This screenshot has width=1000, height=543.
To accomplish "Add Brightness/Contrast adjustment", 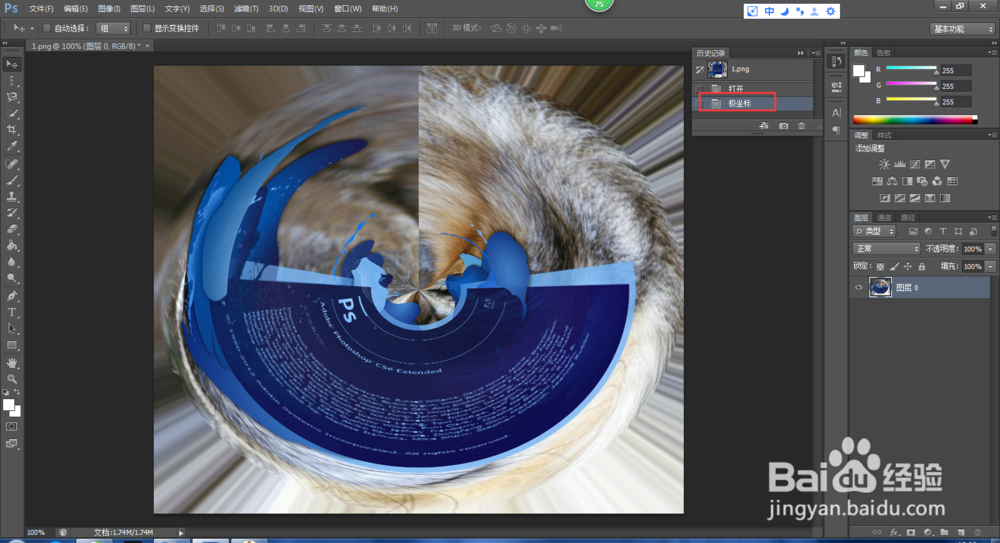I will (885, 164).
